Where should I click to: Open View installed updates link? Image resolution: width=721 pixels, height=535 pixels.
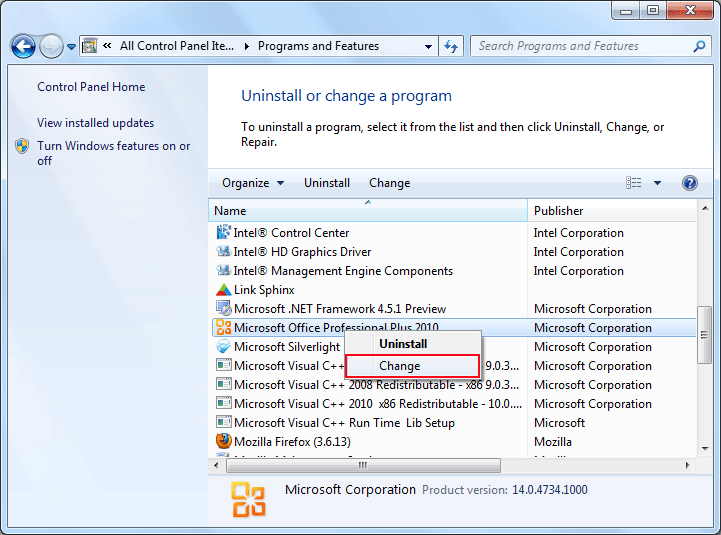click(96, 123)
